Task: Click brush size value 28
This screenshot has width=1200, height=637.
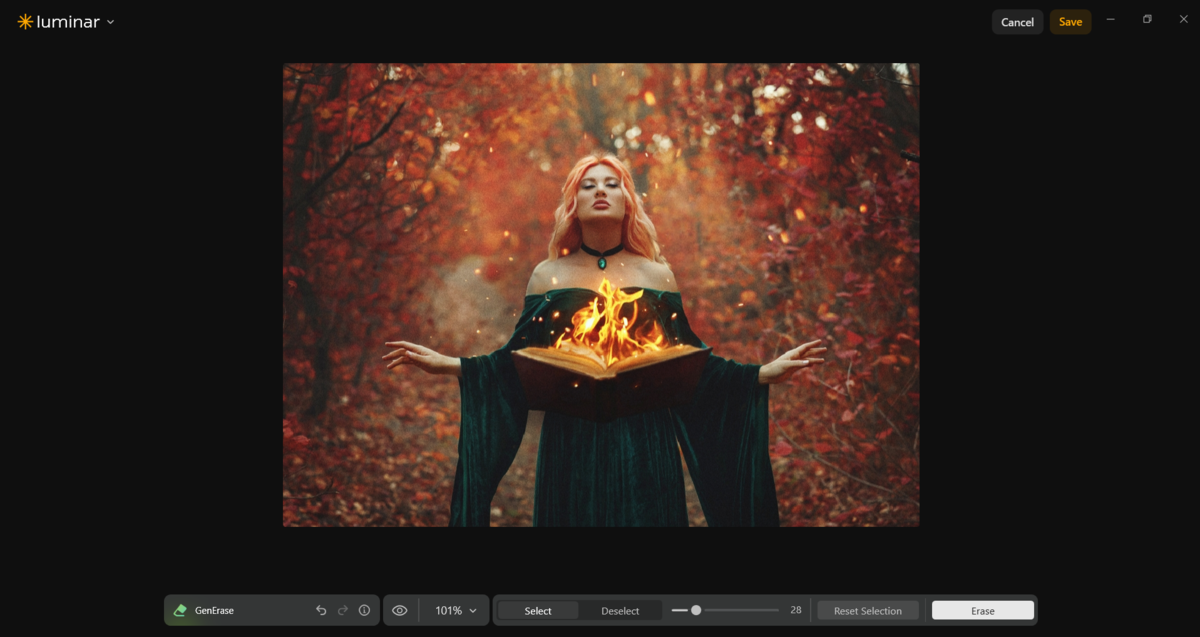Action: click(796, 610)
